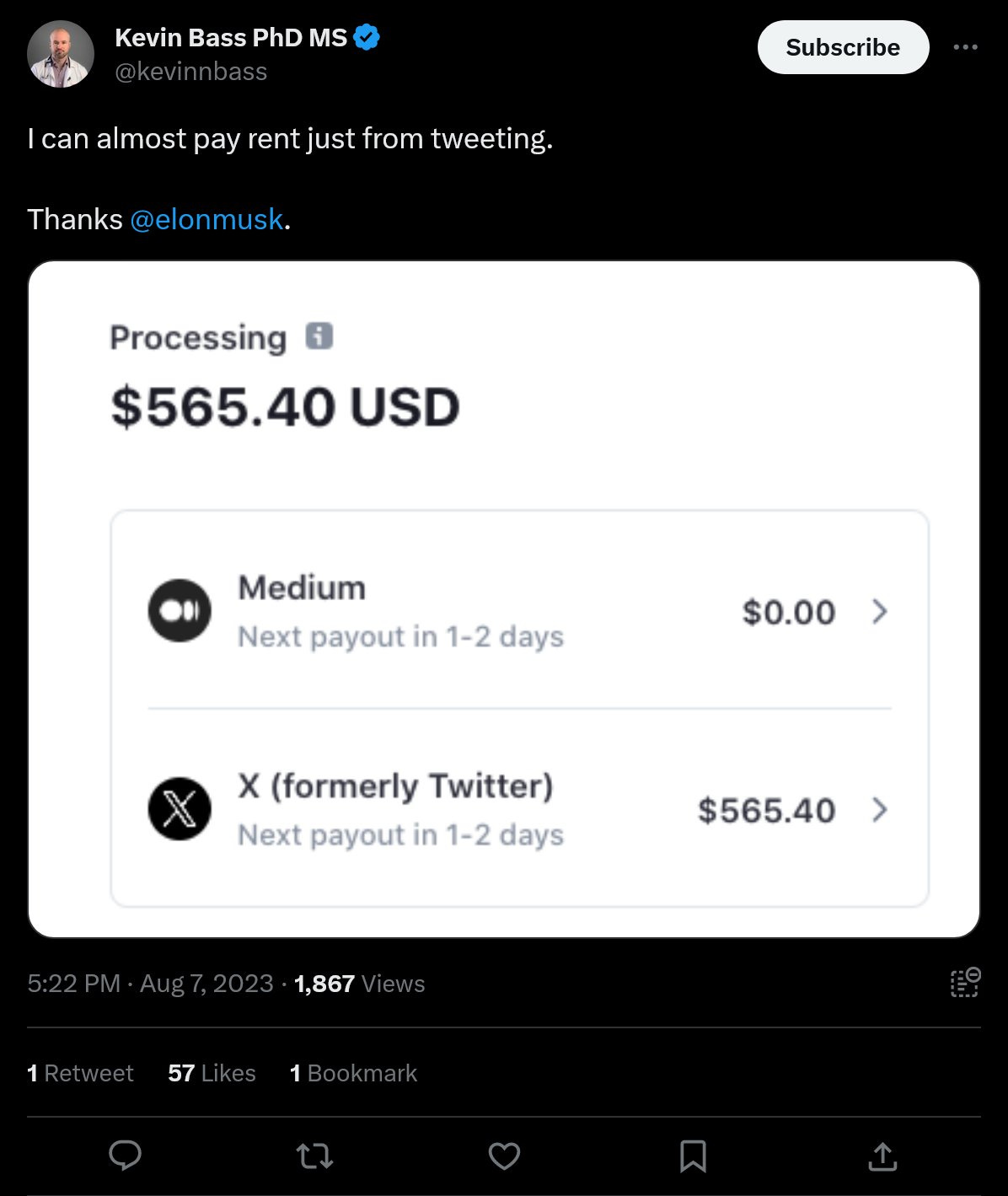Click the Medium logo in the payout card
Screen dimensions: 1008x1196
tap(179, 611)
